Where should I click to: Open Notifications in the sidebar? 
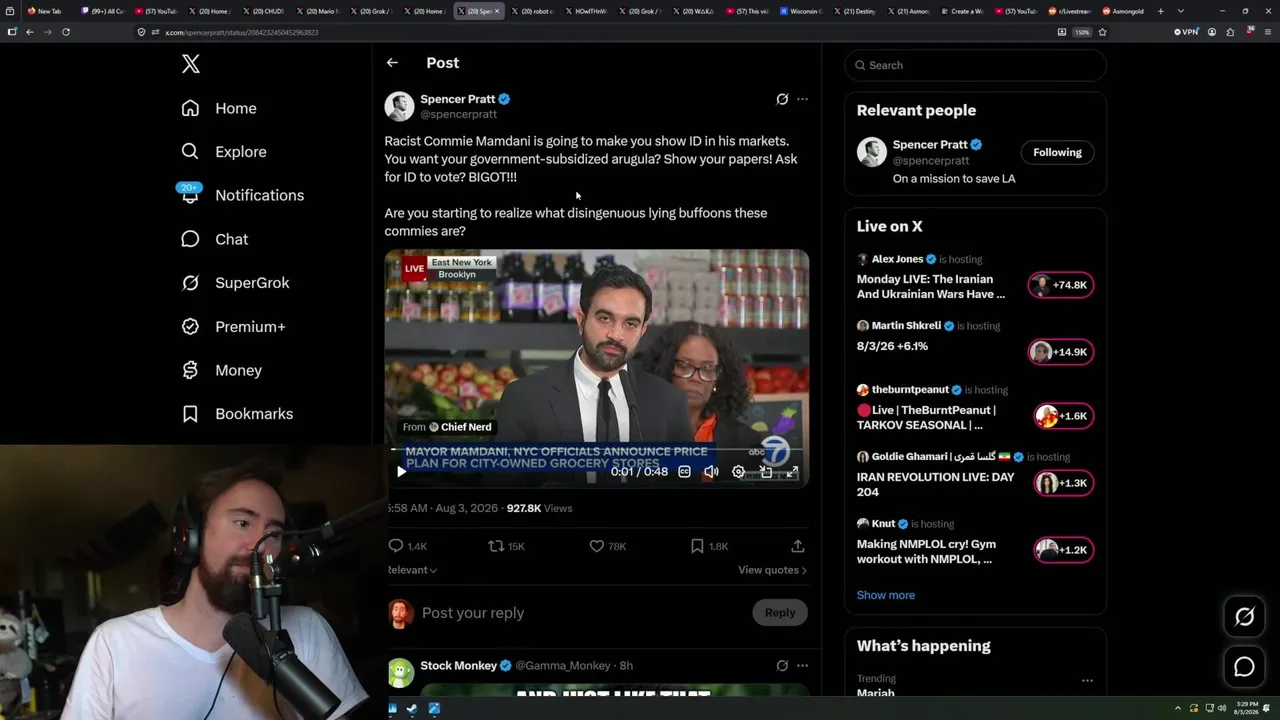pyautogui.click(x=242, y=195)
